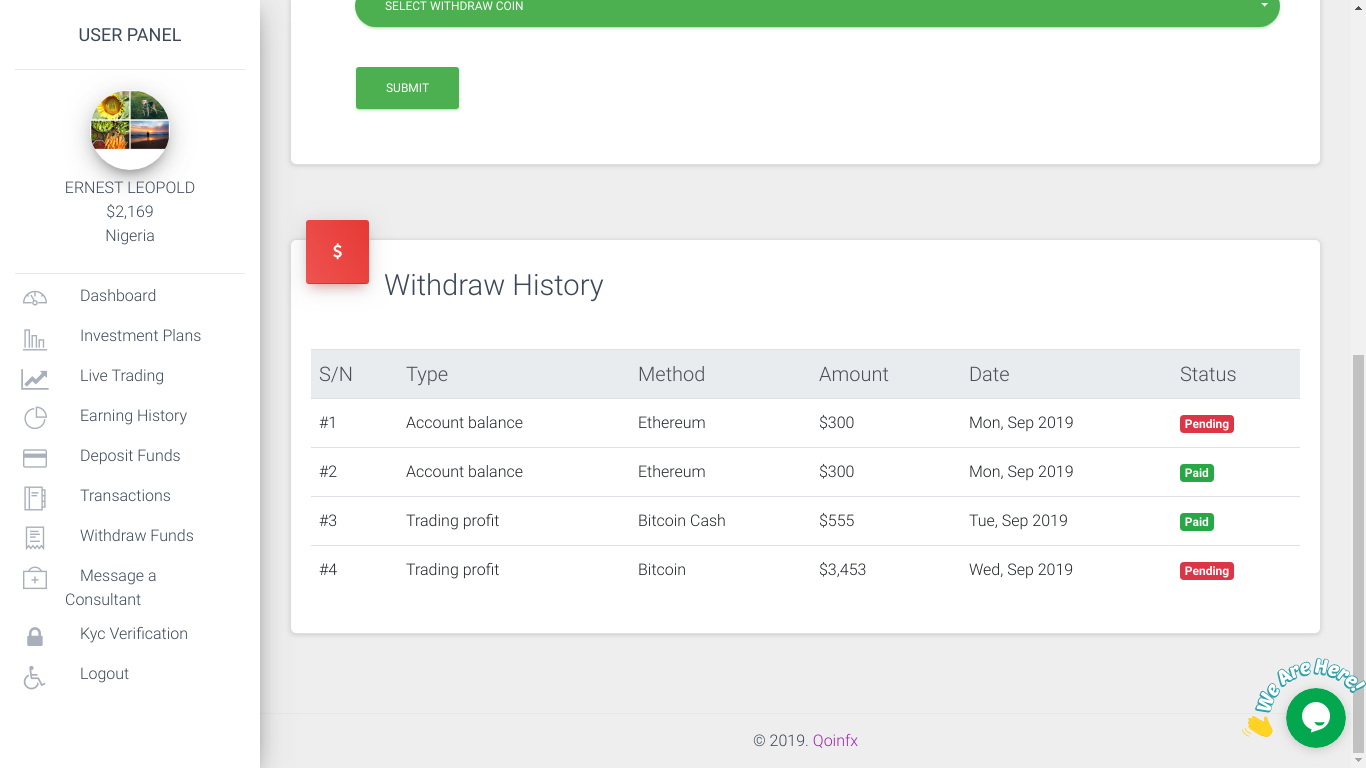Select the Earning History pie chart icon
Screen dimensions: 1366x768
tap(34, 417)
